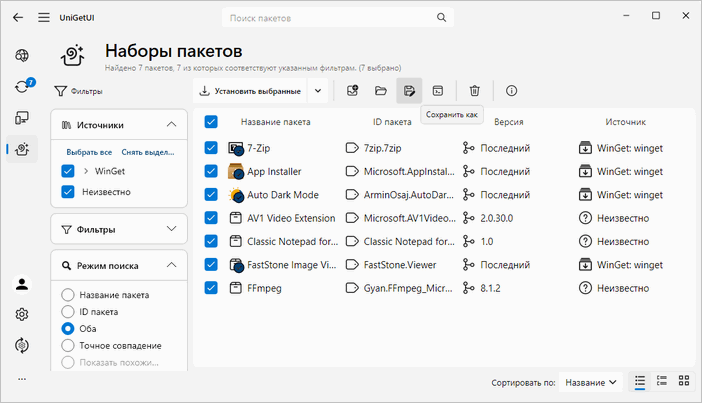
Task: Select the Оба radio button
Action: tap(68, 329)
